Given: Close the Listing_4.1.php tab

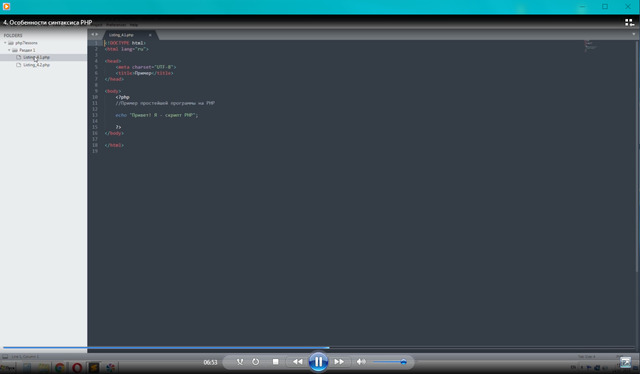Looking at the screenshot, I should (x=150, y=35).
